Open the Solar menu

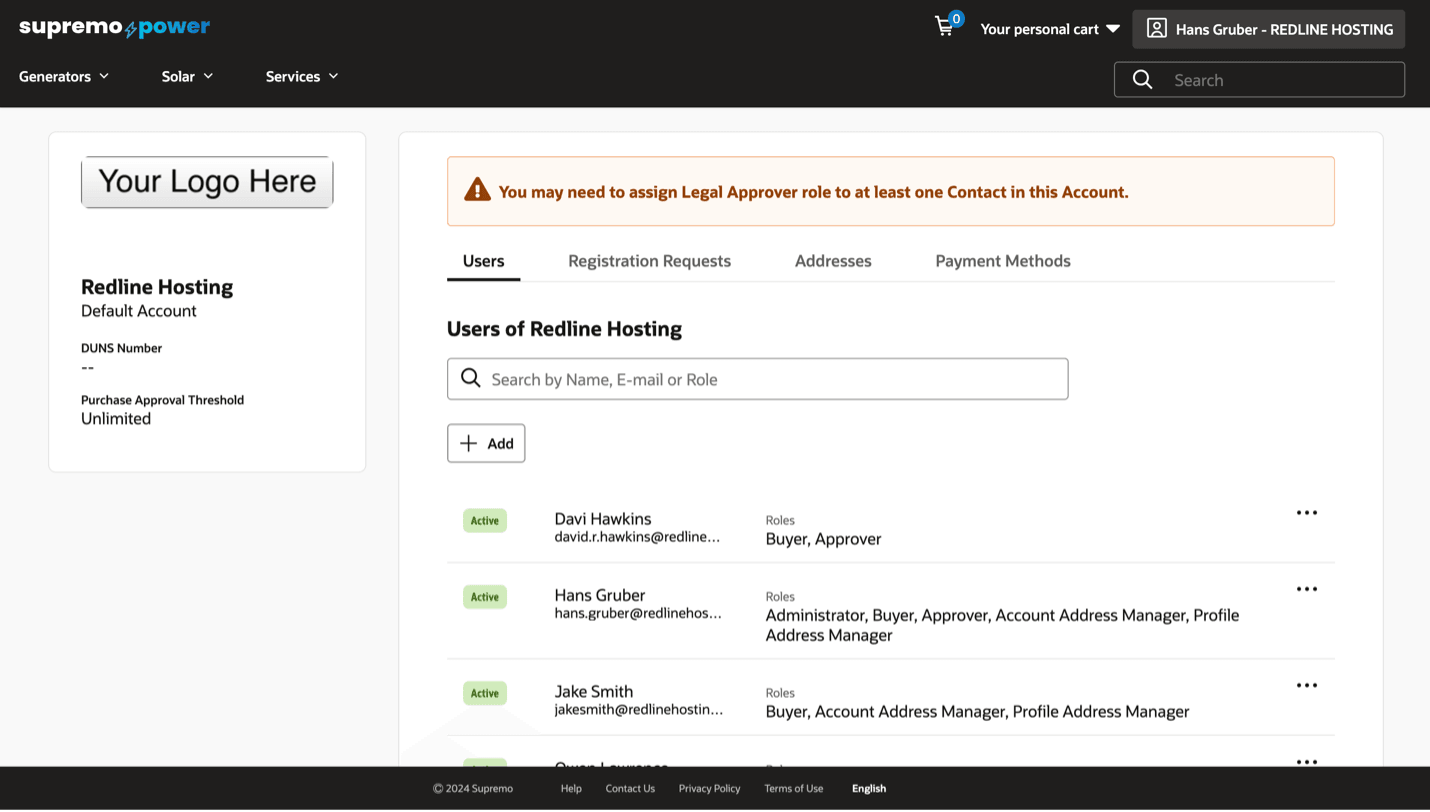point(186,76)
